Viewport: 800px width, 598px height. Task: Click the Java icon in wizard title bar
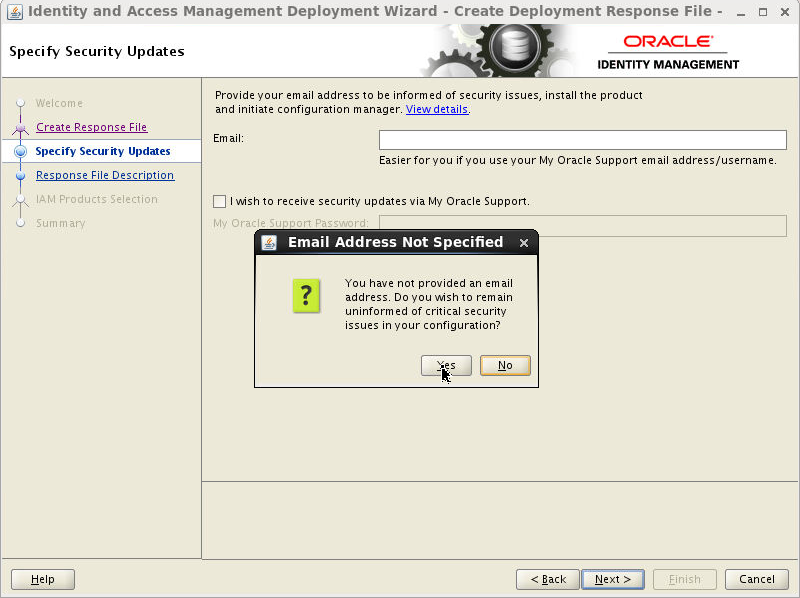(14, 11)
